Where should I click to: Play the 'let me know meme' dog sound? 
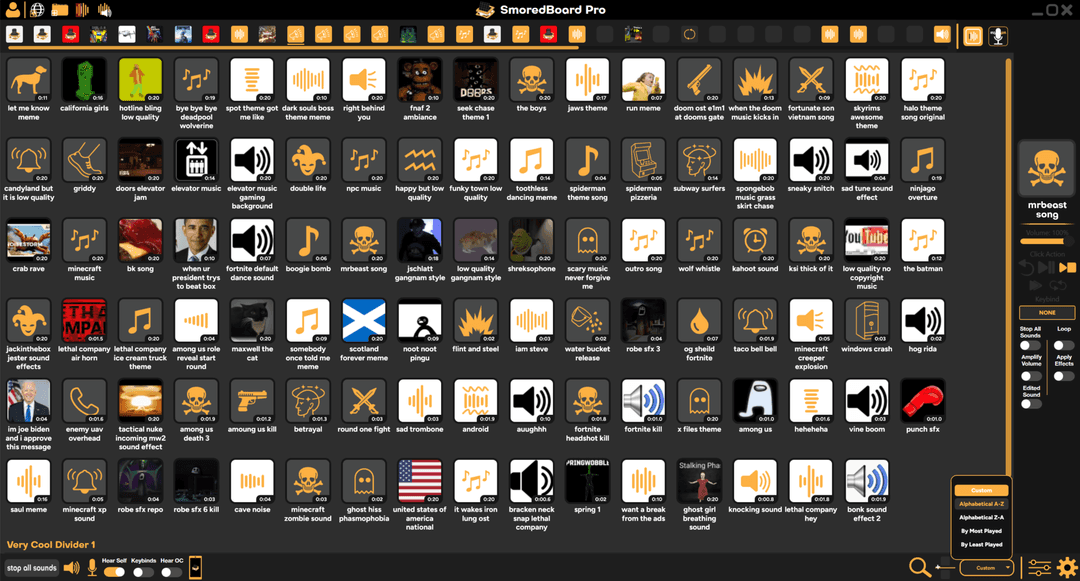[28, 80]
